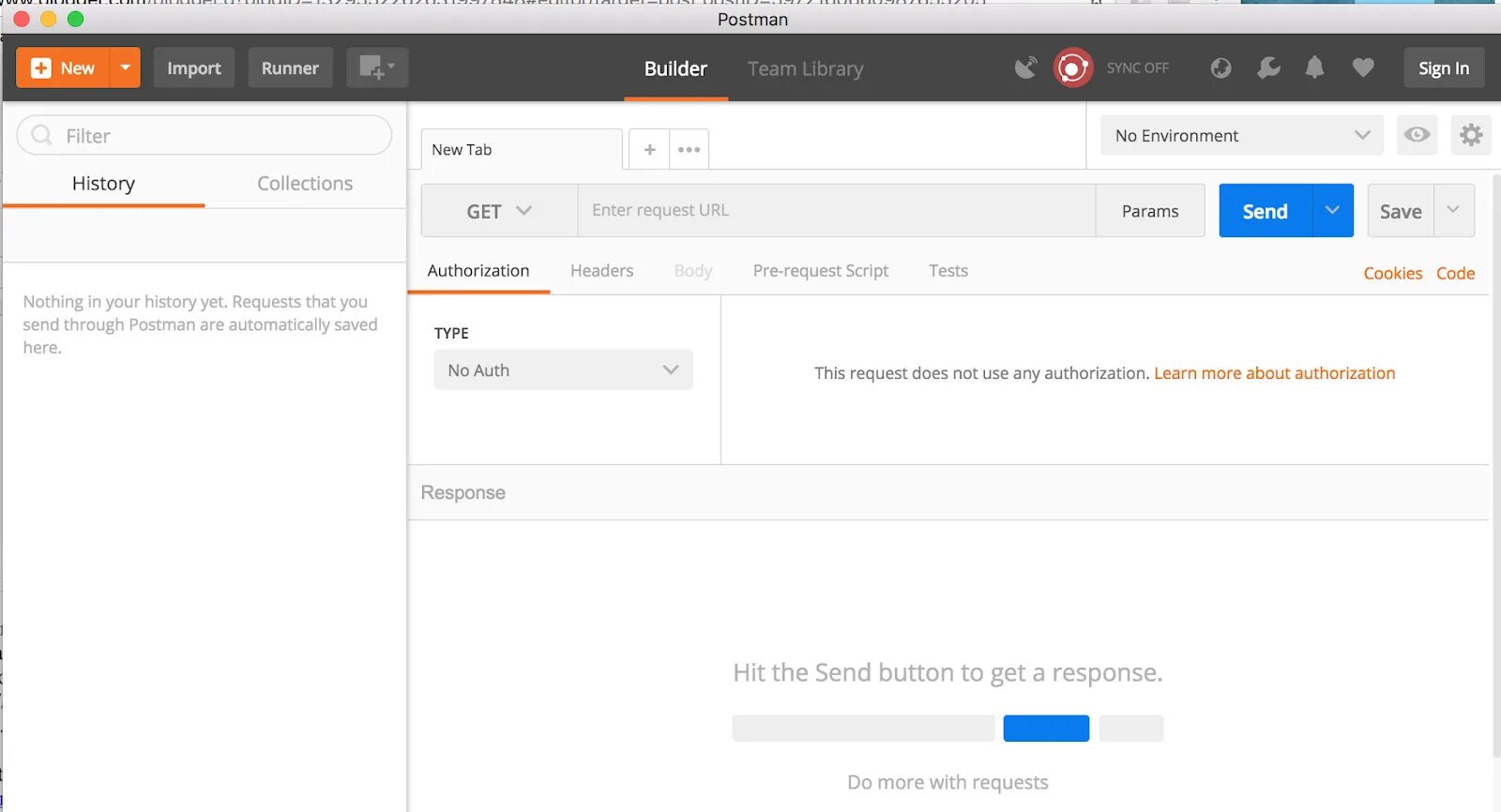Click the heart icon
The image size is (1501, 812).
click(1363, 68)
